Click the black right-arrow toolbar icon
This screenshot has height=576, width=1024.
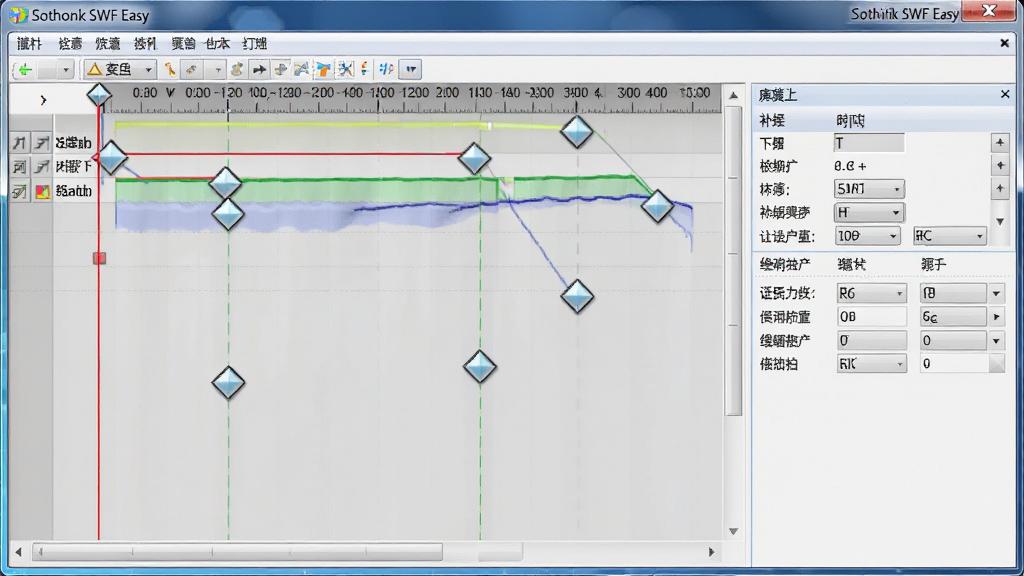pos(259,69)
